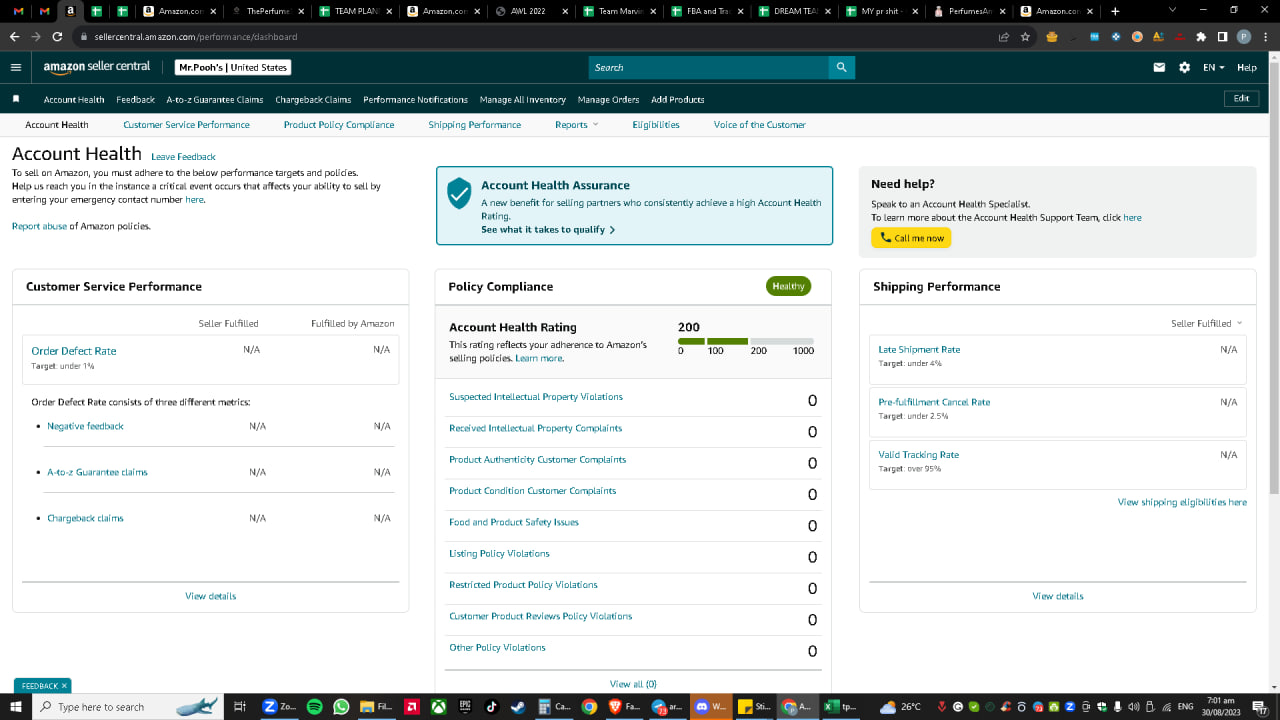The image size is (1280, 720).
Task: Reload the page
Action: click(x=57, y=37)
